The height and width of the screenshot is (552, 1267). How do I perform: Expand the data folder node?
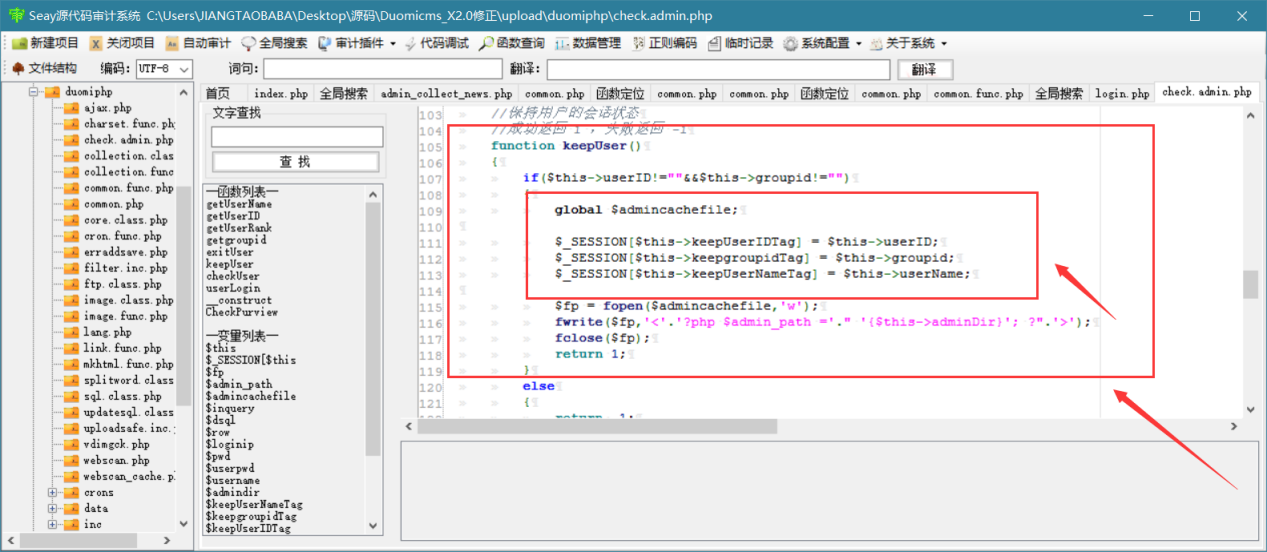point(53,508)
